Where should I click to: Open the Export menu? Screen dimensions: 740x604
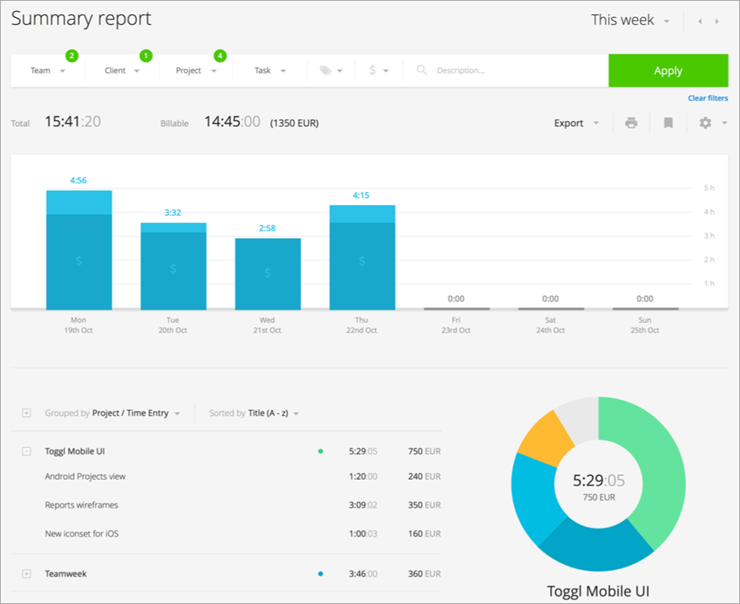[x=576, y=123]
